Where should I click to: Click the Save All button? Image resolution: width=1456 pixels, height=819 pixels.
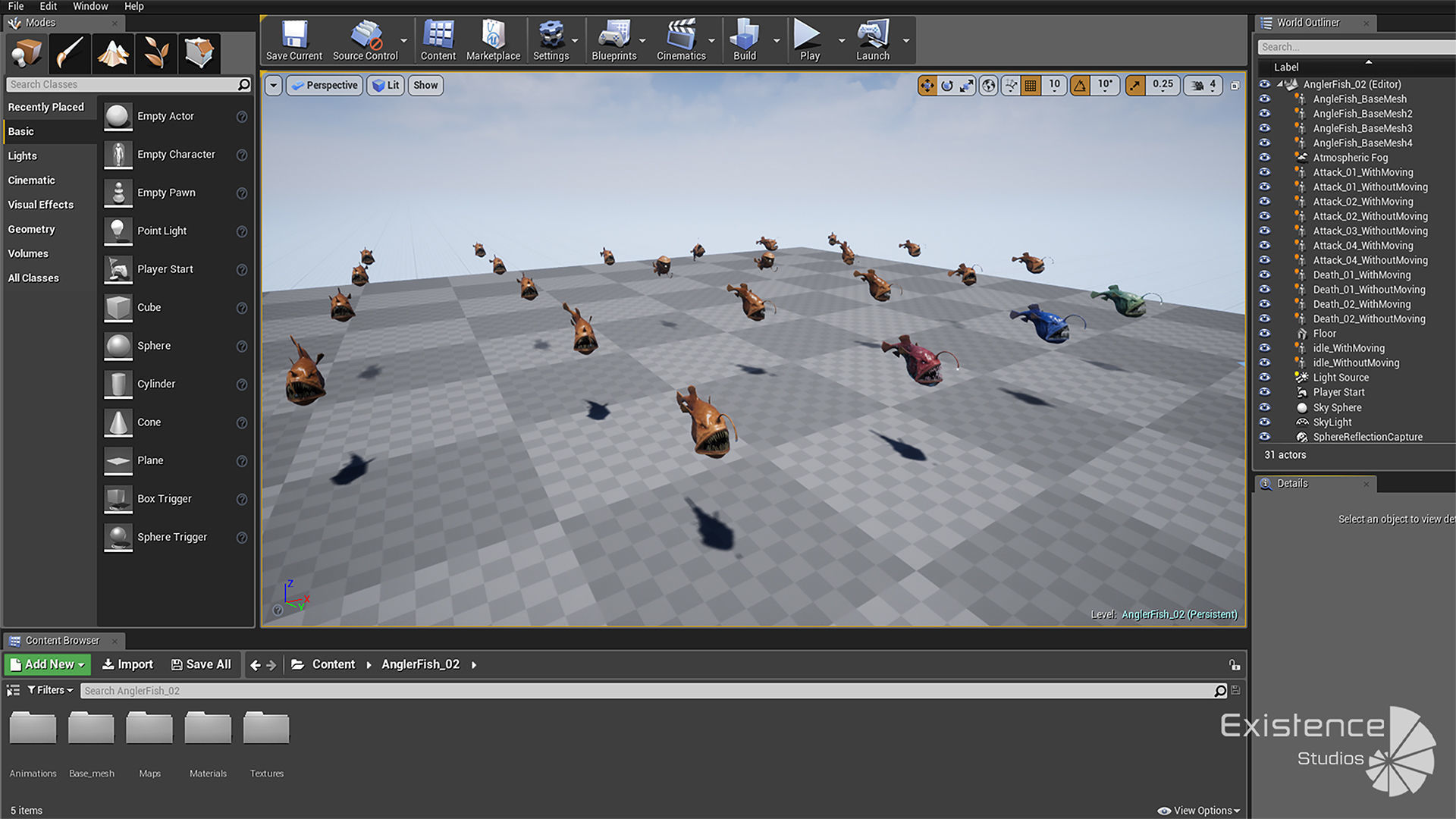point(201,664)
